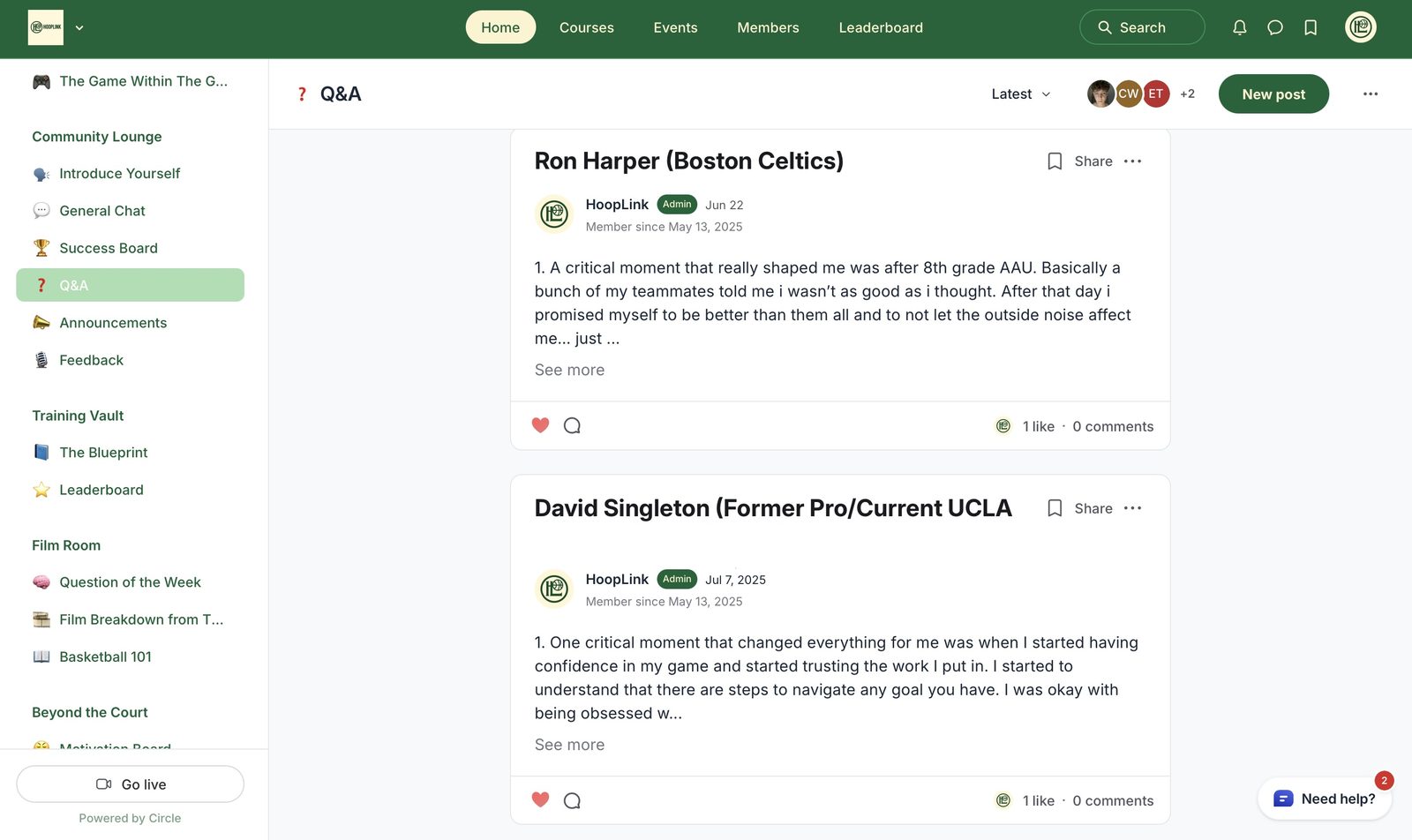The width and height of the screenshot is (1412, 840).
Task: Collapse the Community Lounge section
Action: 97,137
